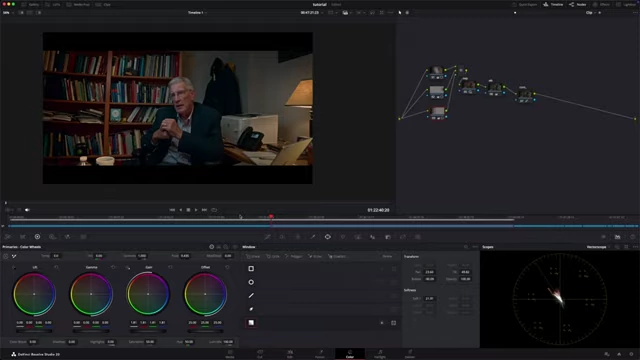Image resolution: width=640 pixels, height=360 pixels.
Task: Open the Vectorscope type dropdown
Action: click(x=598, y=247)
